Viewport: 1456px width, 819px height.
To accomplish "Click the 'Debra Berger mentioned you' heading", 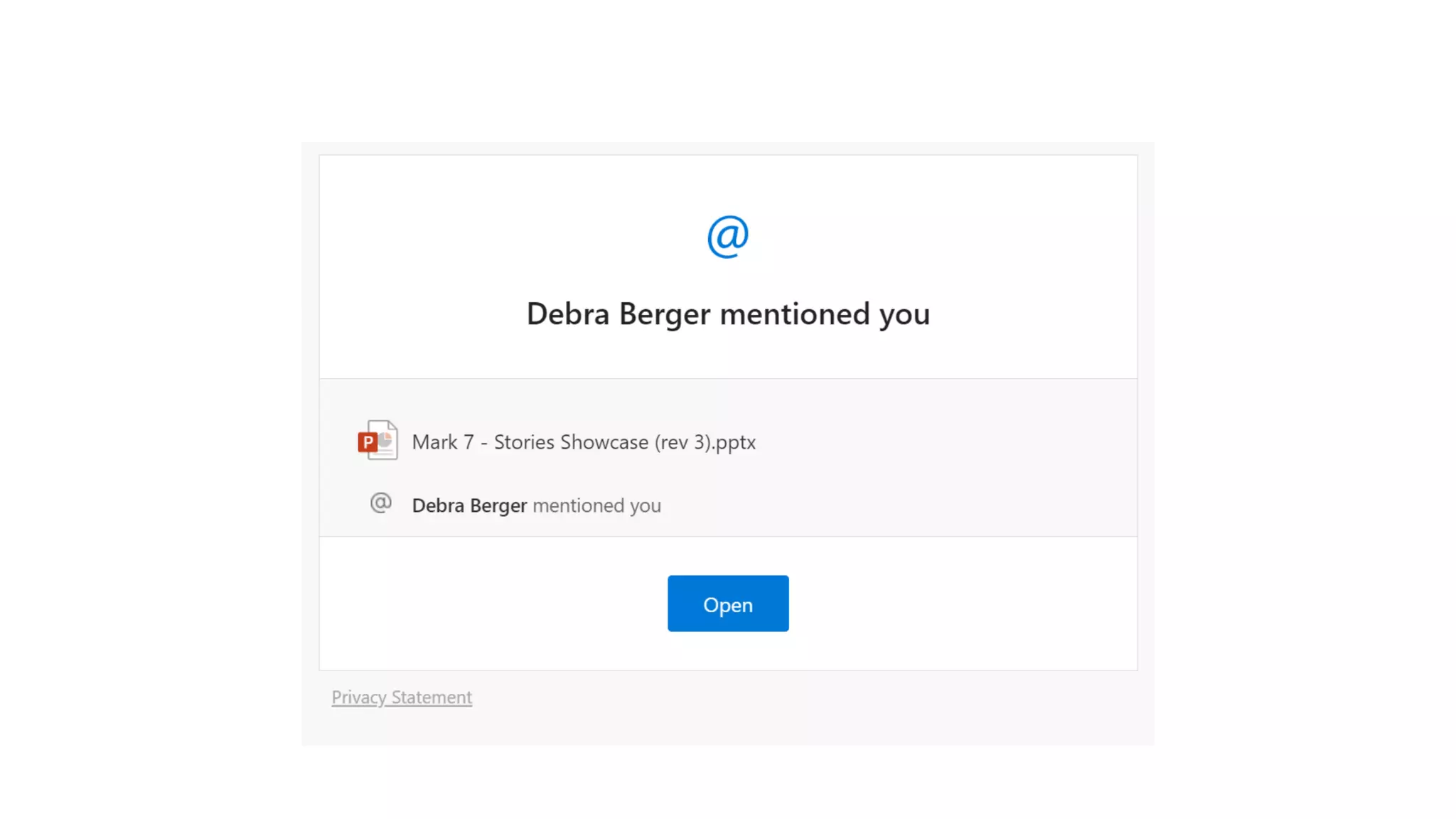I will tap(727, 314).
